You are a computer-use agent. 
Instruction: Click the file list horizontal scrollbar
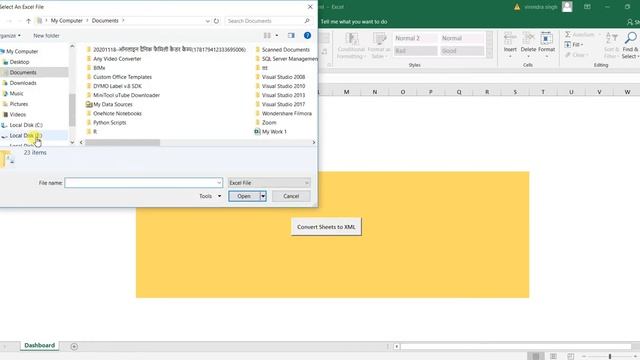(x=122, y=142)
